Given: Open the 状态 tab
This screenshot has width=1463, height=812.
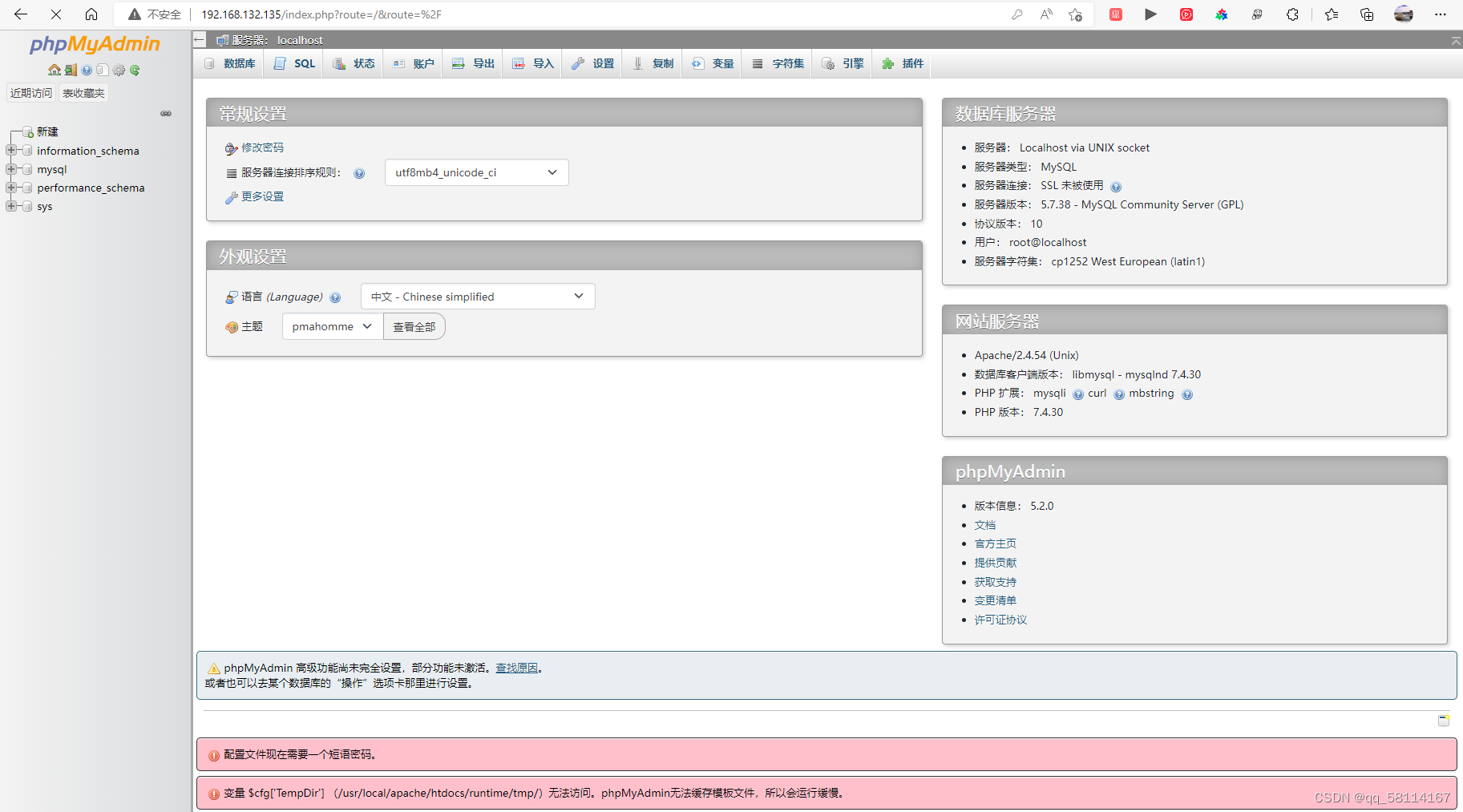Looking at the screenshot, I should click(x=354, y=63).
